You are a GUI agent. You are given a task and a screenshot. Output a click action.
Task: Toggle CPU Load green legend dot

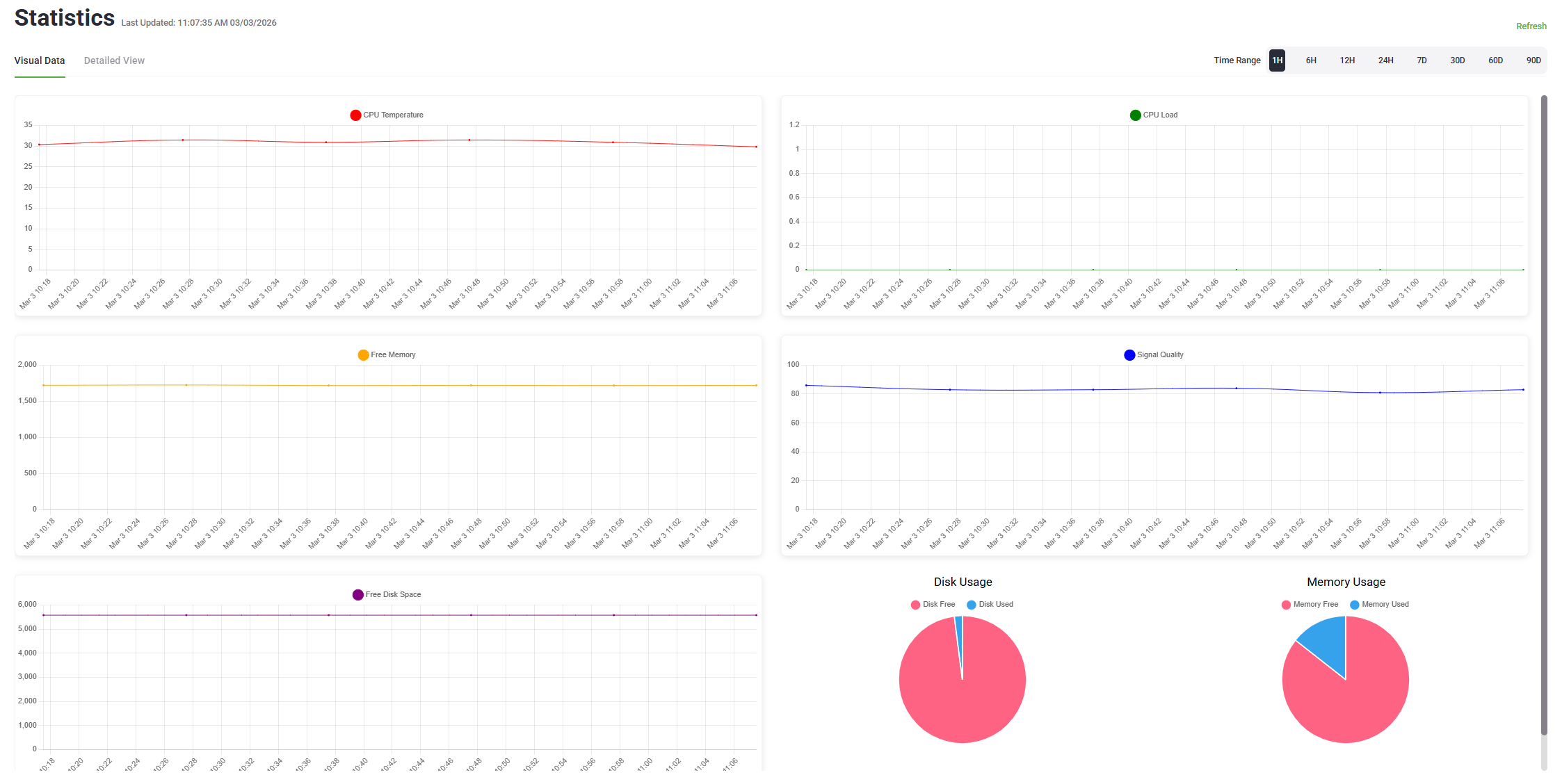point(1135,115)
